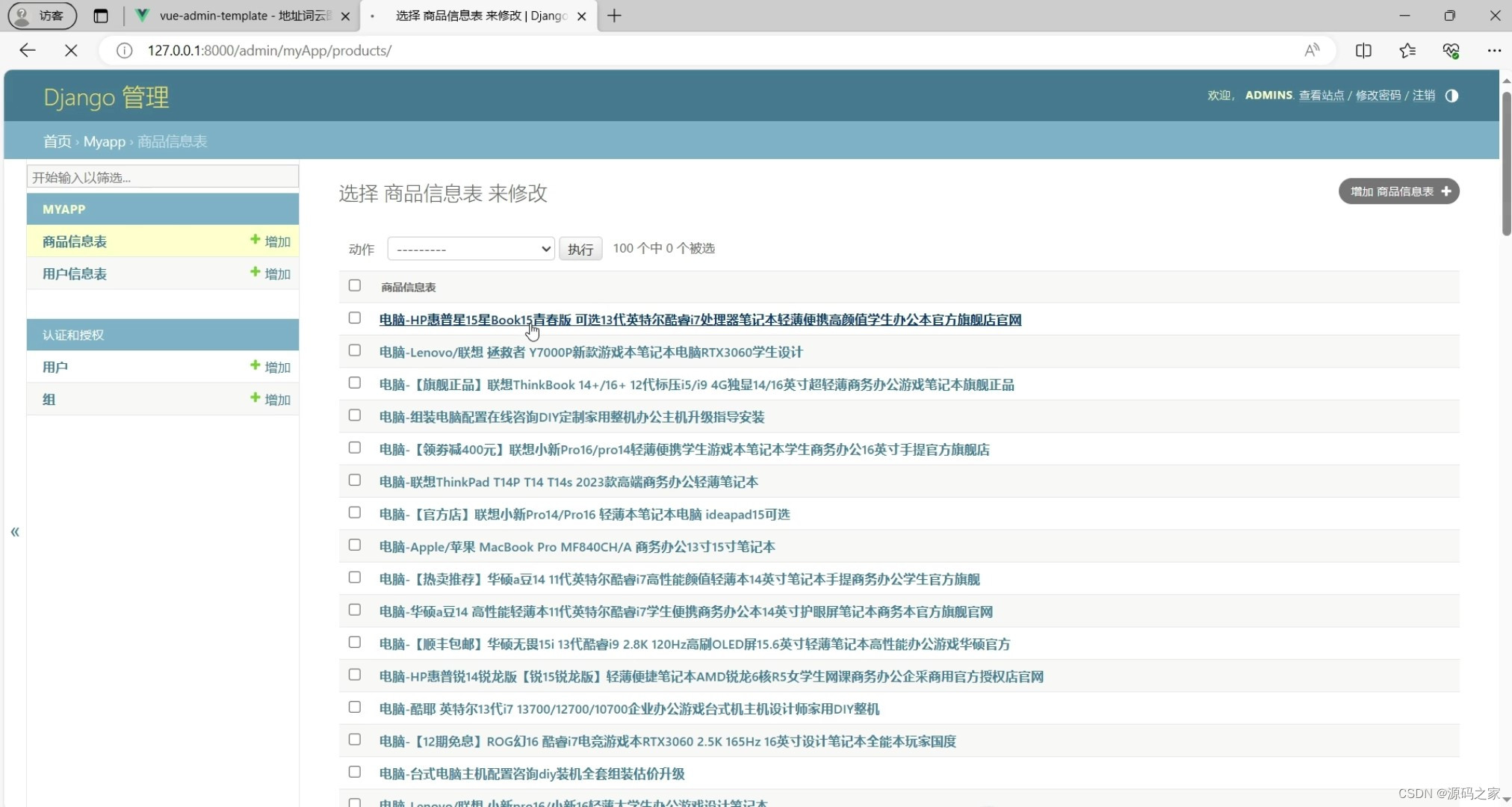The width and height of the screenshot is (1512, 807).
Task: Open the 访客 guest profile menu
Action: click(x=42, y=16)
